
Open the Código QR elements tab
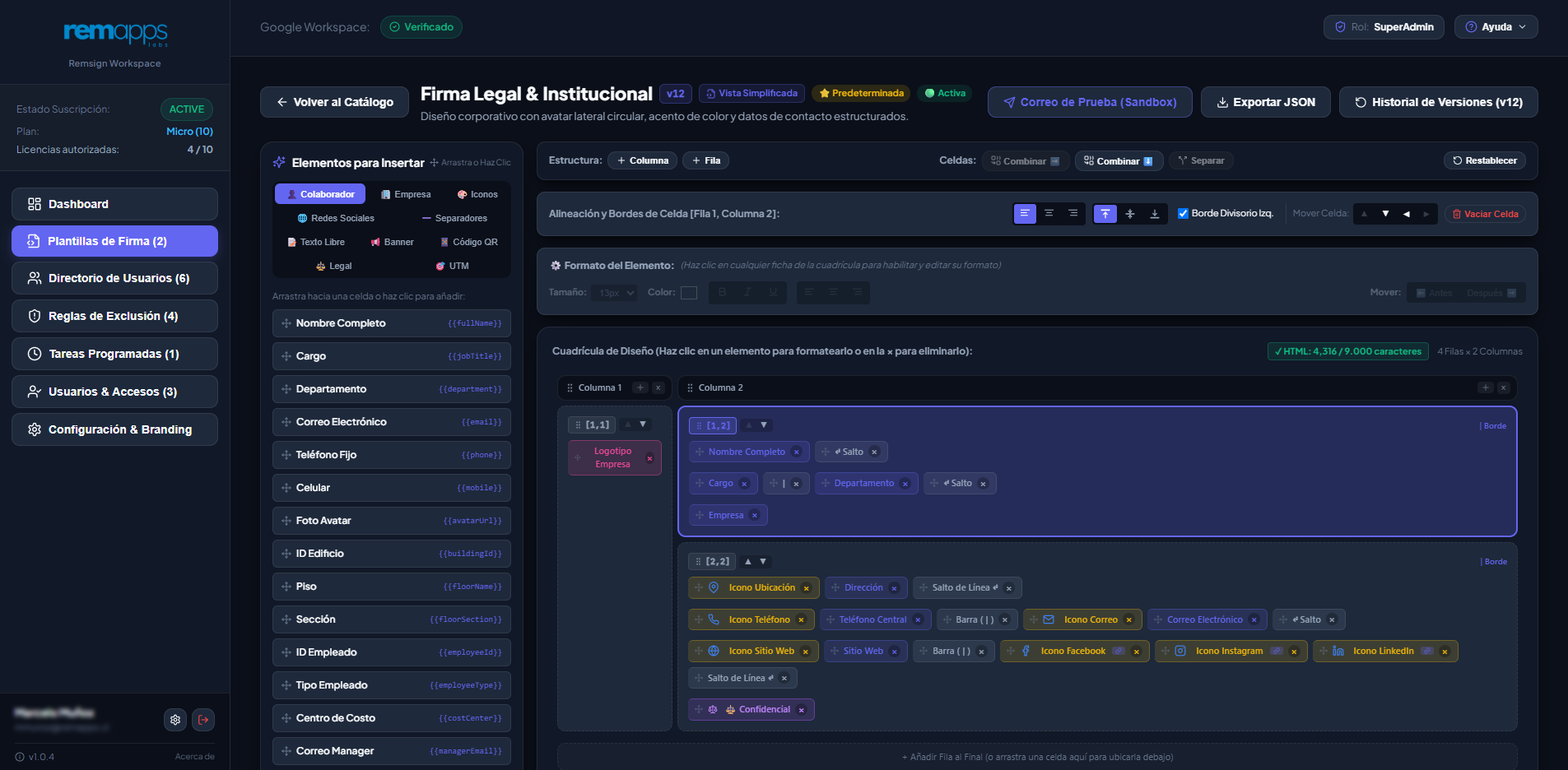[469, 242]
